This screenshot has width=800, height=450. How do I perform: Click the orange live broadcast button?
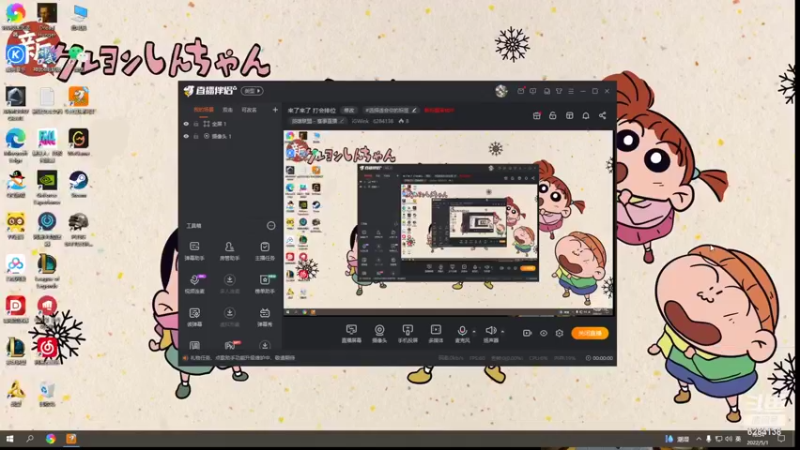point(590,333)
